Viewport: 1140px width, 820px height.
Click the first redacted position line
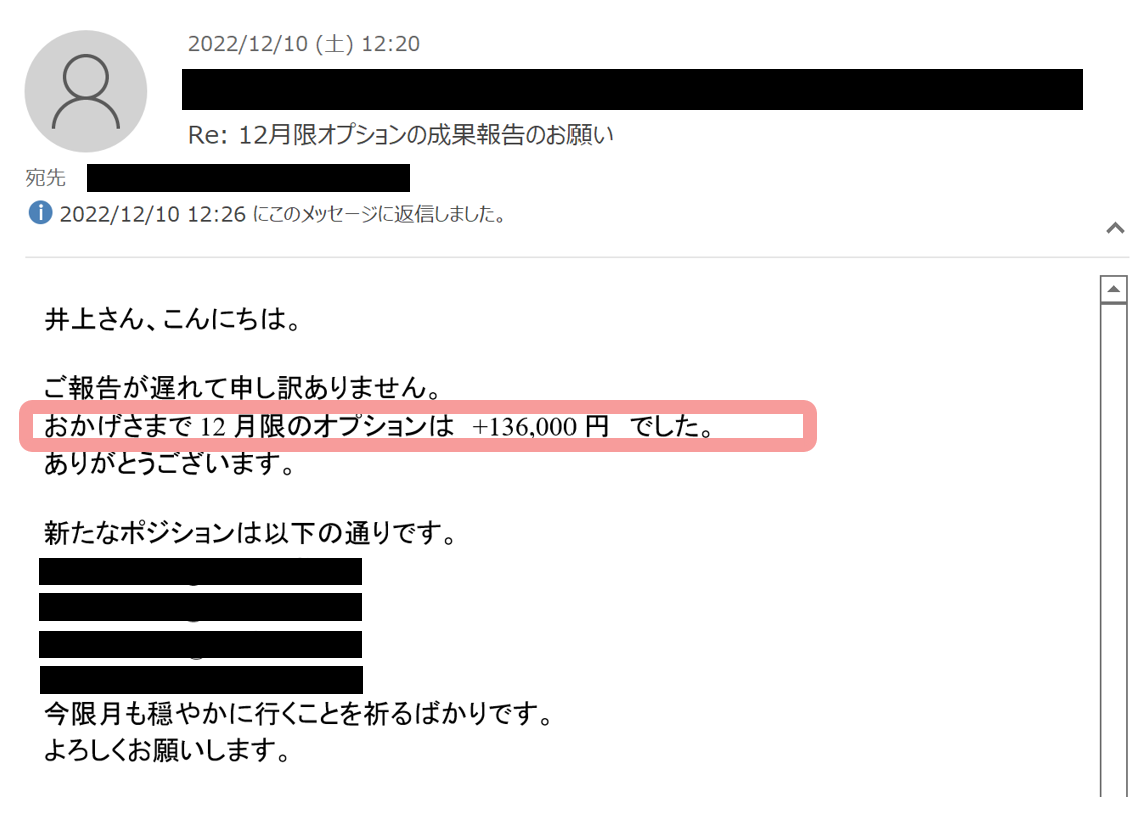pos(201,571)
